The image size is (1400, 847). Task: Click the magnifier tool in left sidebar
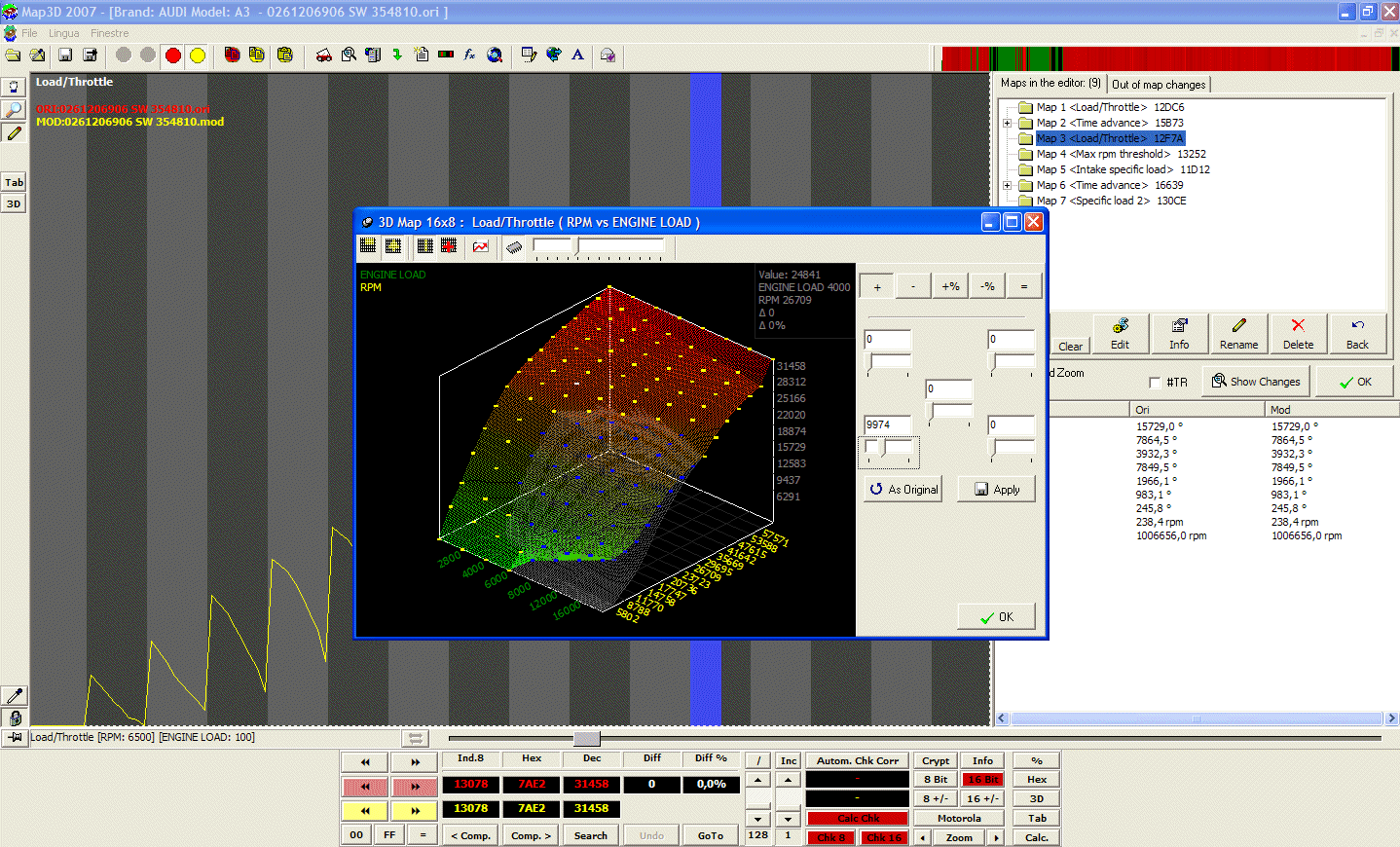[13, 110]
